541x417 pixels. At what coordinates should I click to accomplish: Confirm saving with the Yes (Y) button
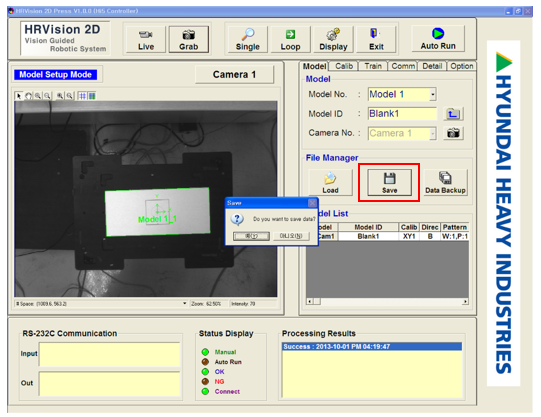click(x=251, y=236)
